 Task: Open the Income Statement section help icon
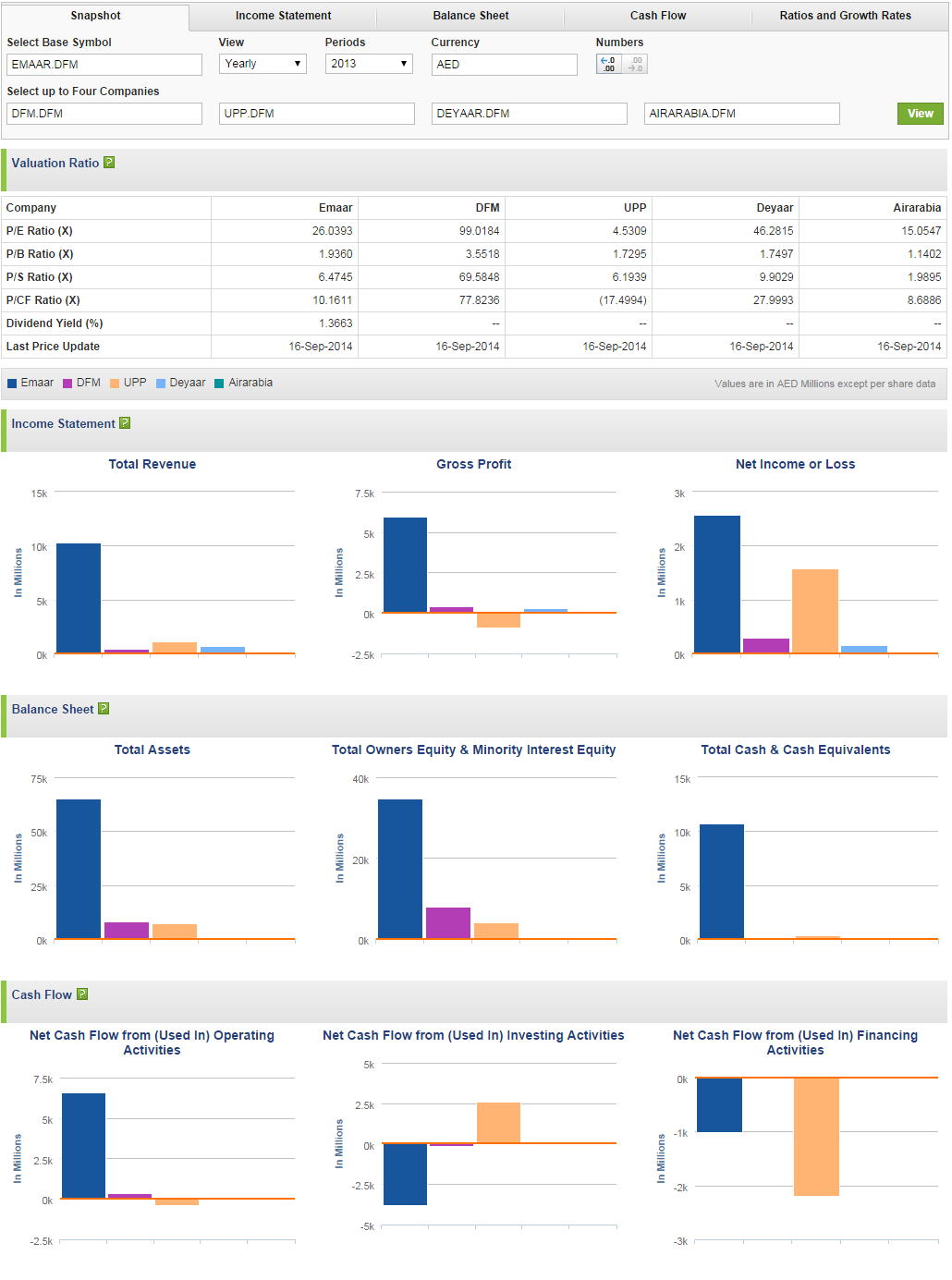[125, 423]
